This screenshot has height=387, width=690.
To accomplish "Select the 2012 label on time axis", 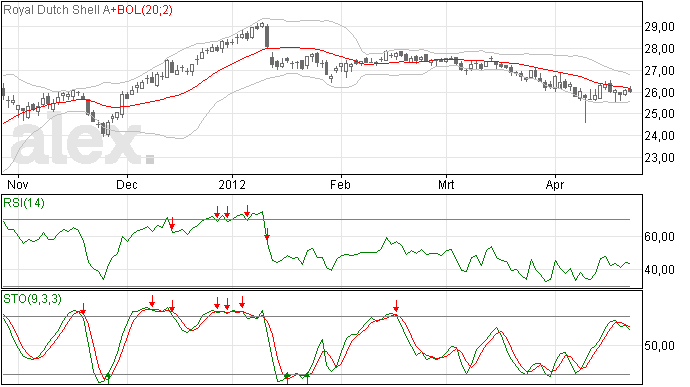I will (x=232, y=185).
